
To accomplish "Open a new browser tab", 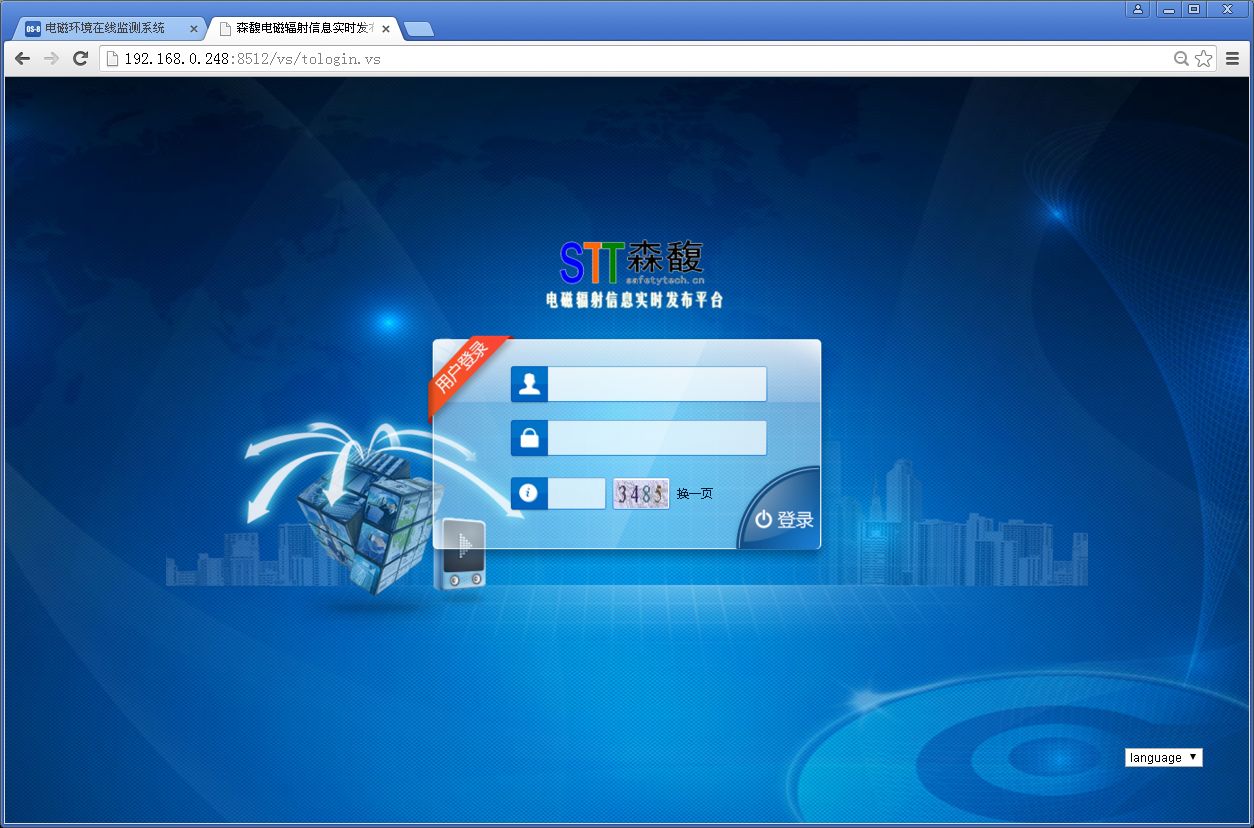I will point(419,29).
